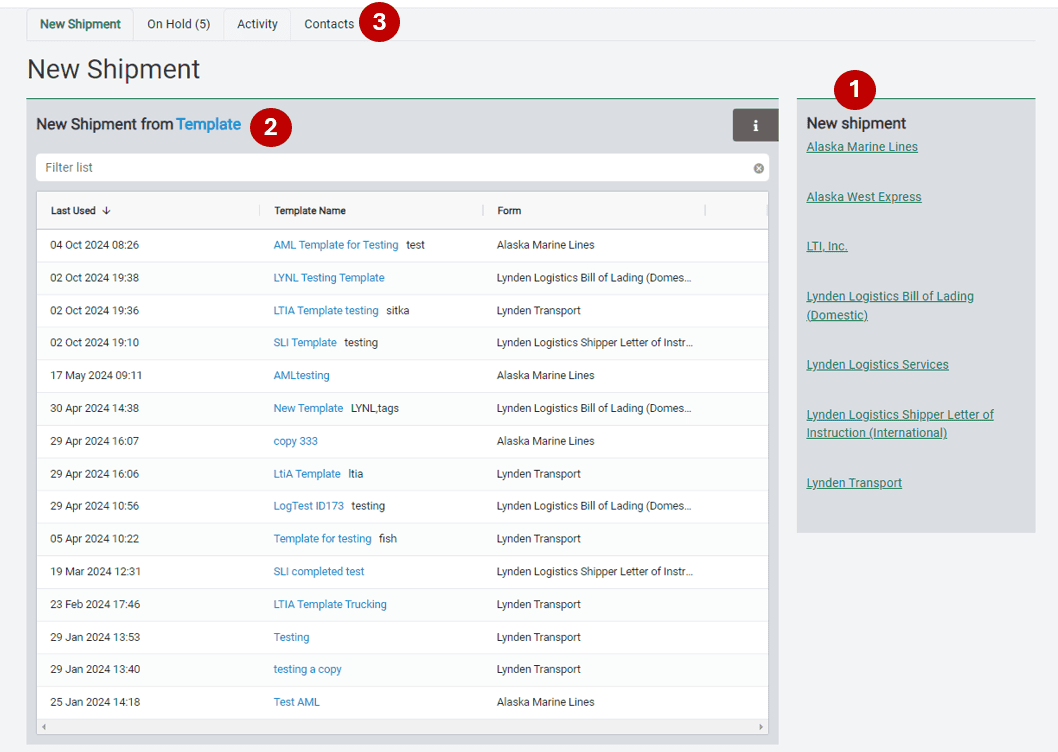
Task: Open the SLI Template link
Action: (305, 342)
